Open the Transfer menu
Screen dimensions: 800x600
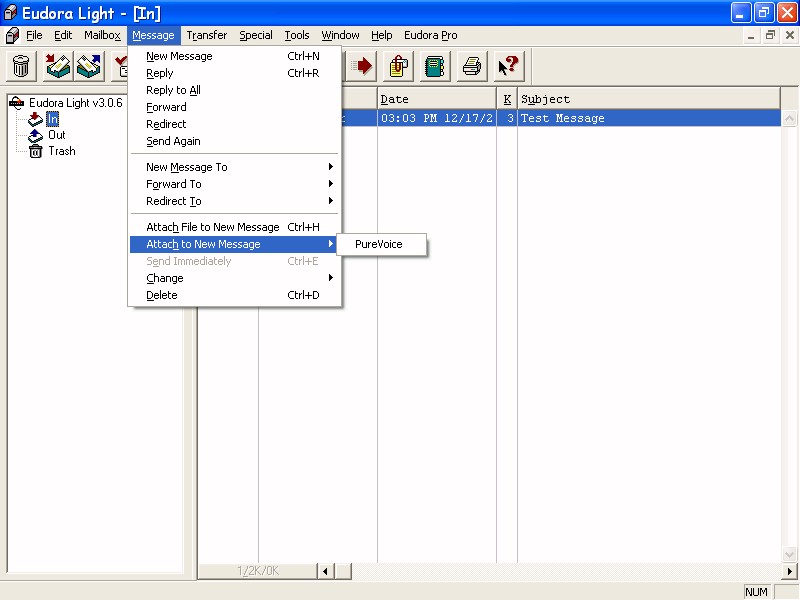point(207,35)
